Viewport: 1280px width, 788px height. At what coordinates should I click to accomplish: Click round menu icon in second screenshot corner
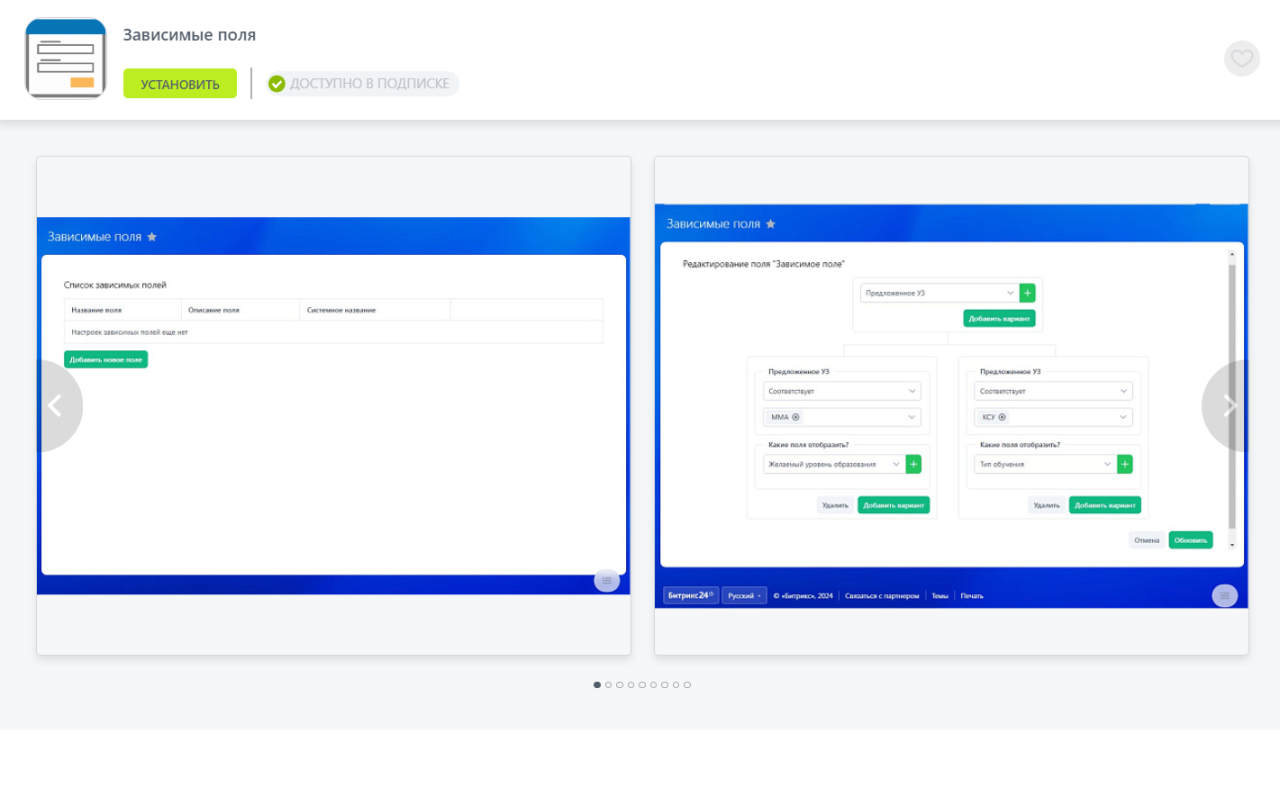(1225, 595)
